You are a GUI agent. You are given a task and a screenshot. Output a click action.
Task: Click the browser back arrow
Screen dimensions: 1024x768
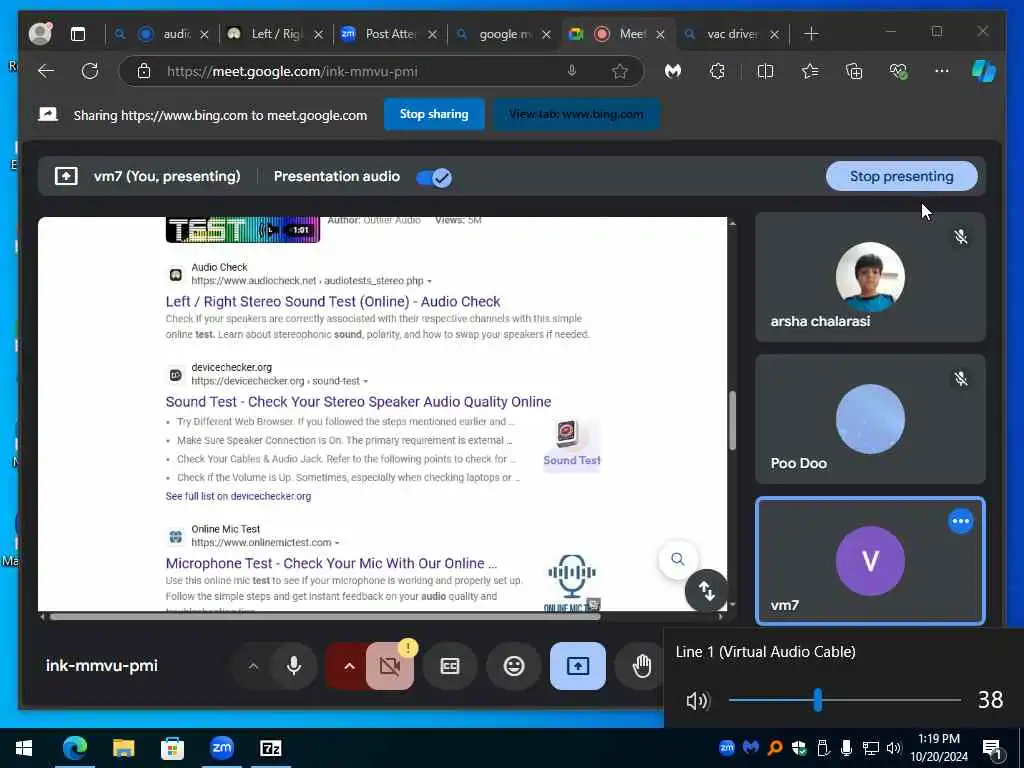pyautogui.click(x=46, y=71)
